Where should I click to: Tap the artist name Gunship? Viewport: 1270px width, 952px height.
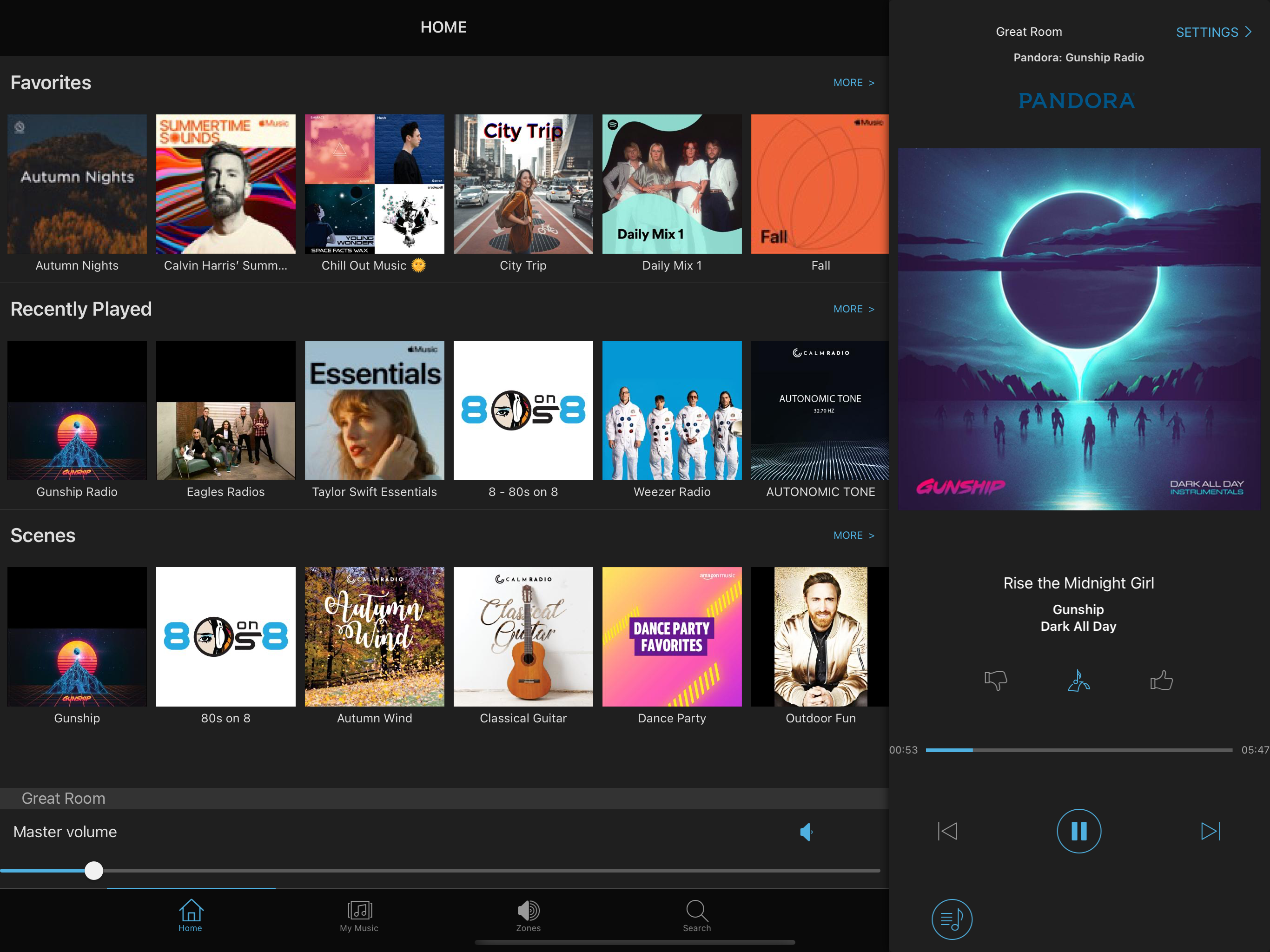[x=1078, y=609]
